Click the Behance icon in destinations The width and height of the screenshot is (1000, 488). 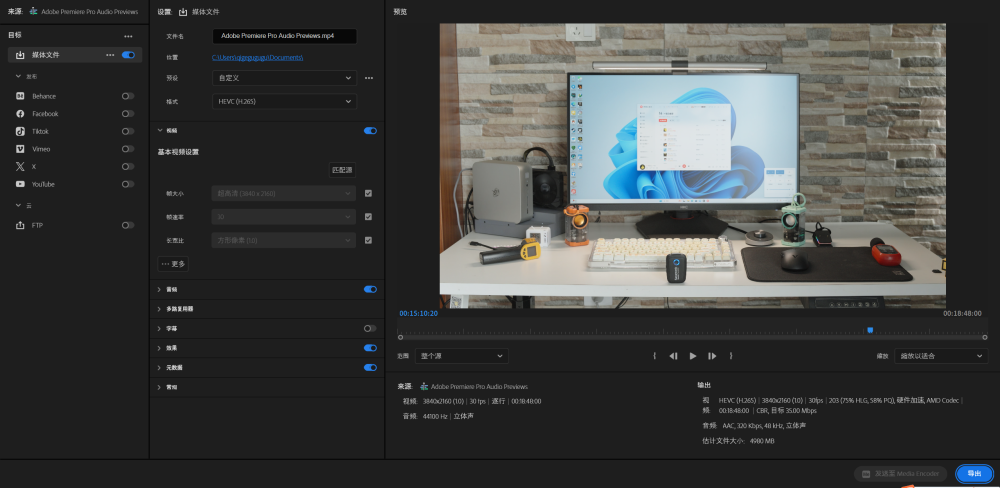tap(20, 96)
